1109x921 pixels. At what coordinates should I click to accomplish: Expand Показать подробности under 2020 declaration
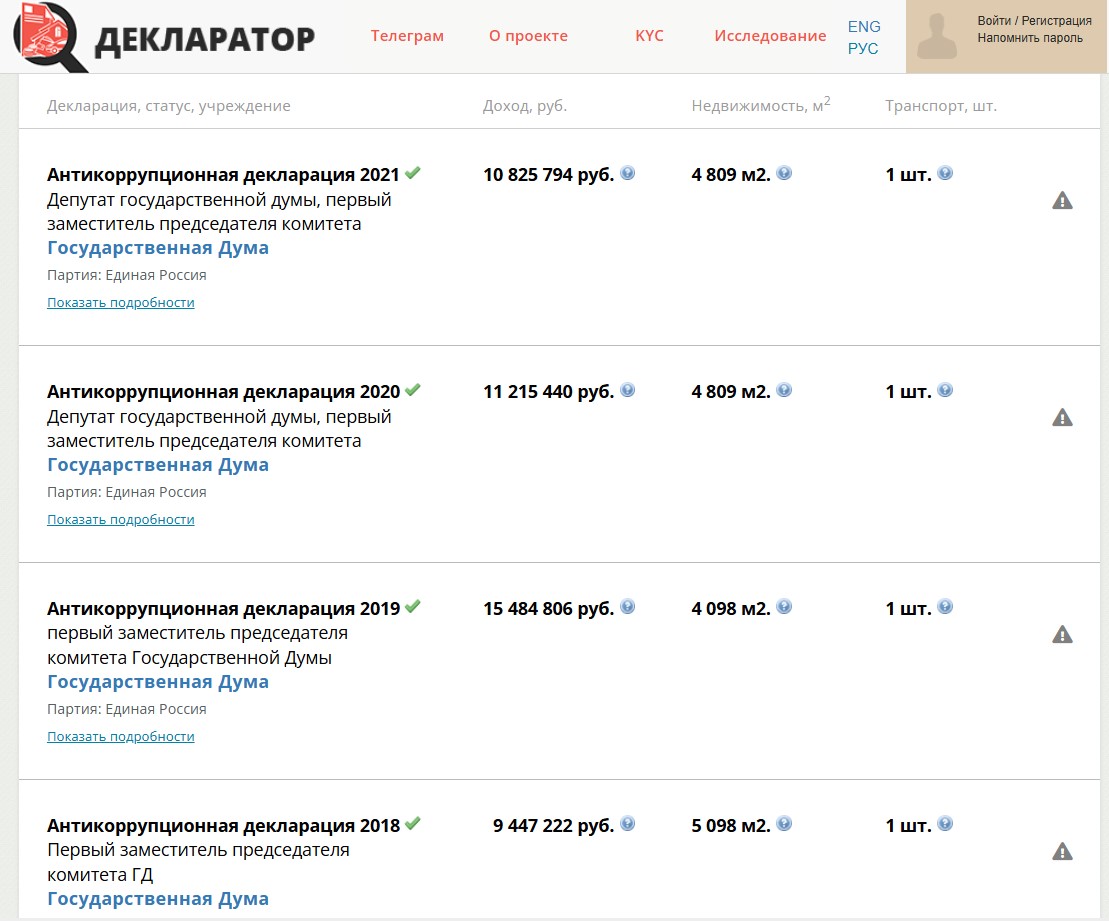coord(121,519)
